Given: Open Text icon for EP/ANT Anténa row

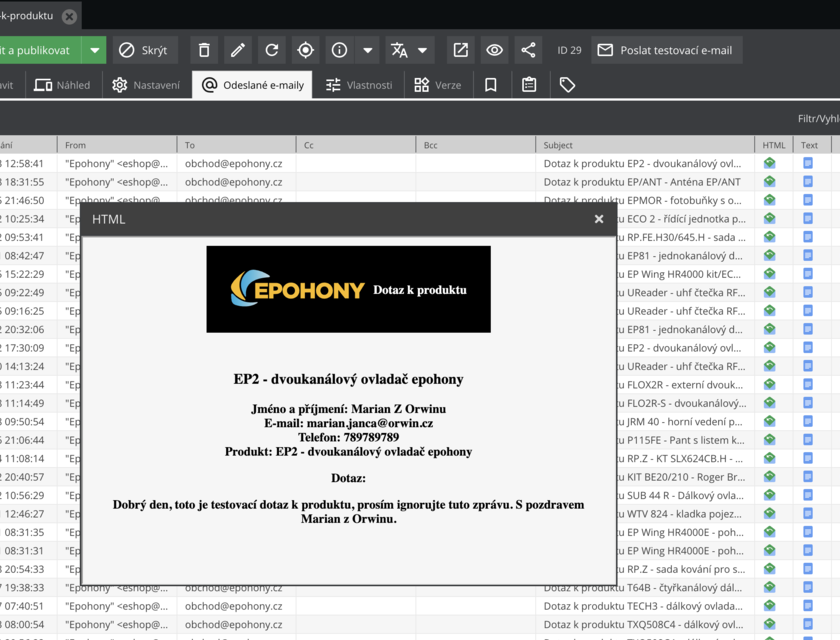Looking at the screenshot, I should 808,182.
